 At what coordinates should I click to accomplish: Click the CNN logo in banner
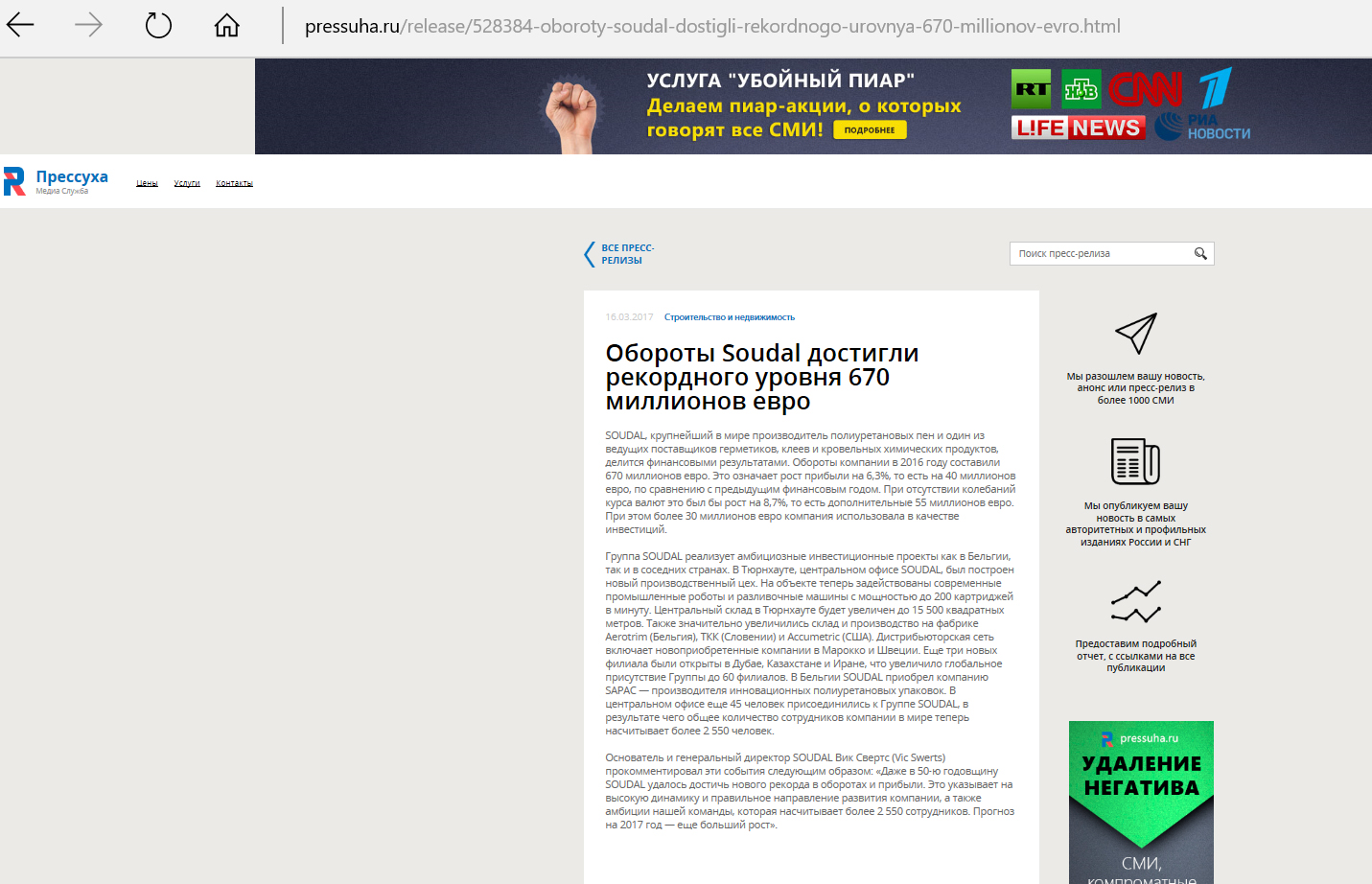(1146, 89)
